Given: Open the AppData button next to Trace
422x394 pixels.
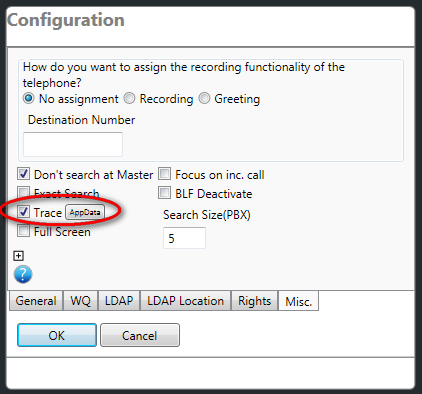Looking at the screenshot, I should 85,212.
